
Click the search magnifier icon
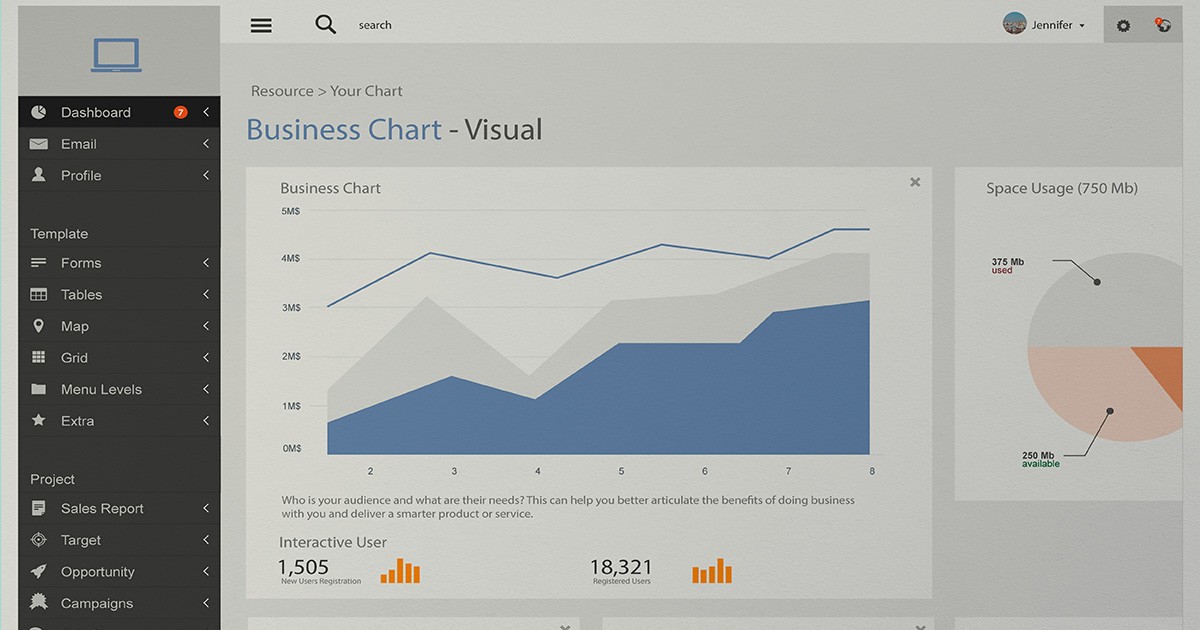click(326, 25)
